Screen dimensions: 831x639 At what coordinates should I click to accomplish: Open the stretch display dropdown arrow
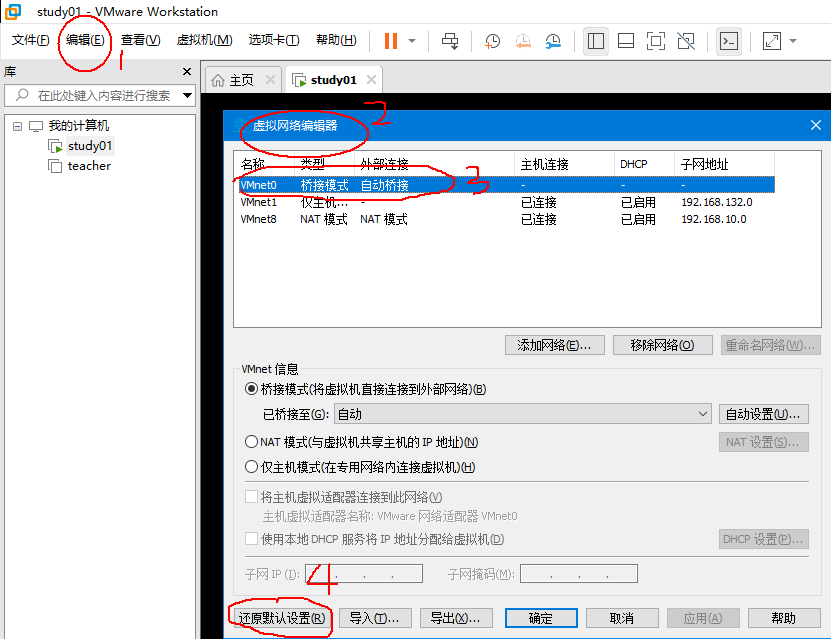tap(793, 41)
